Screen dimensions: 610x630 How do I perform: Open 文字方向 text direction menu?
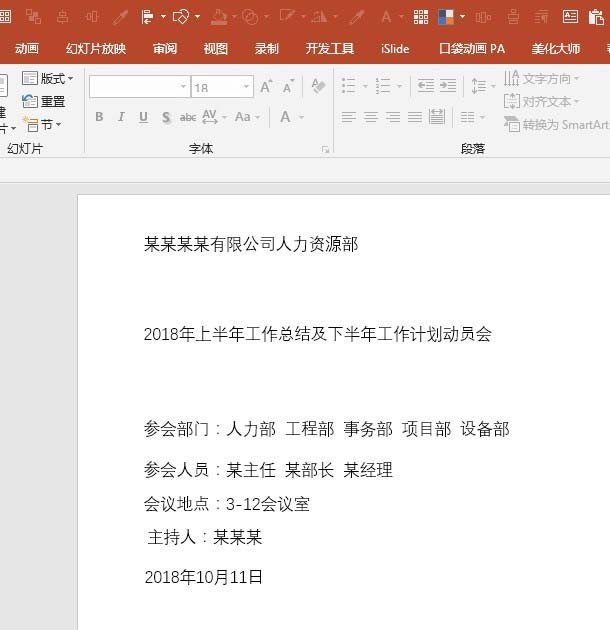541,78
